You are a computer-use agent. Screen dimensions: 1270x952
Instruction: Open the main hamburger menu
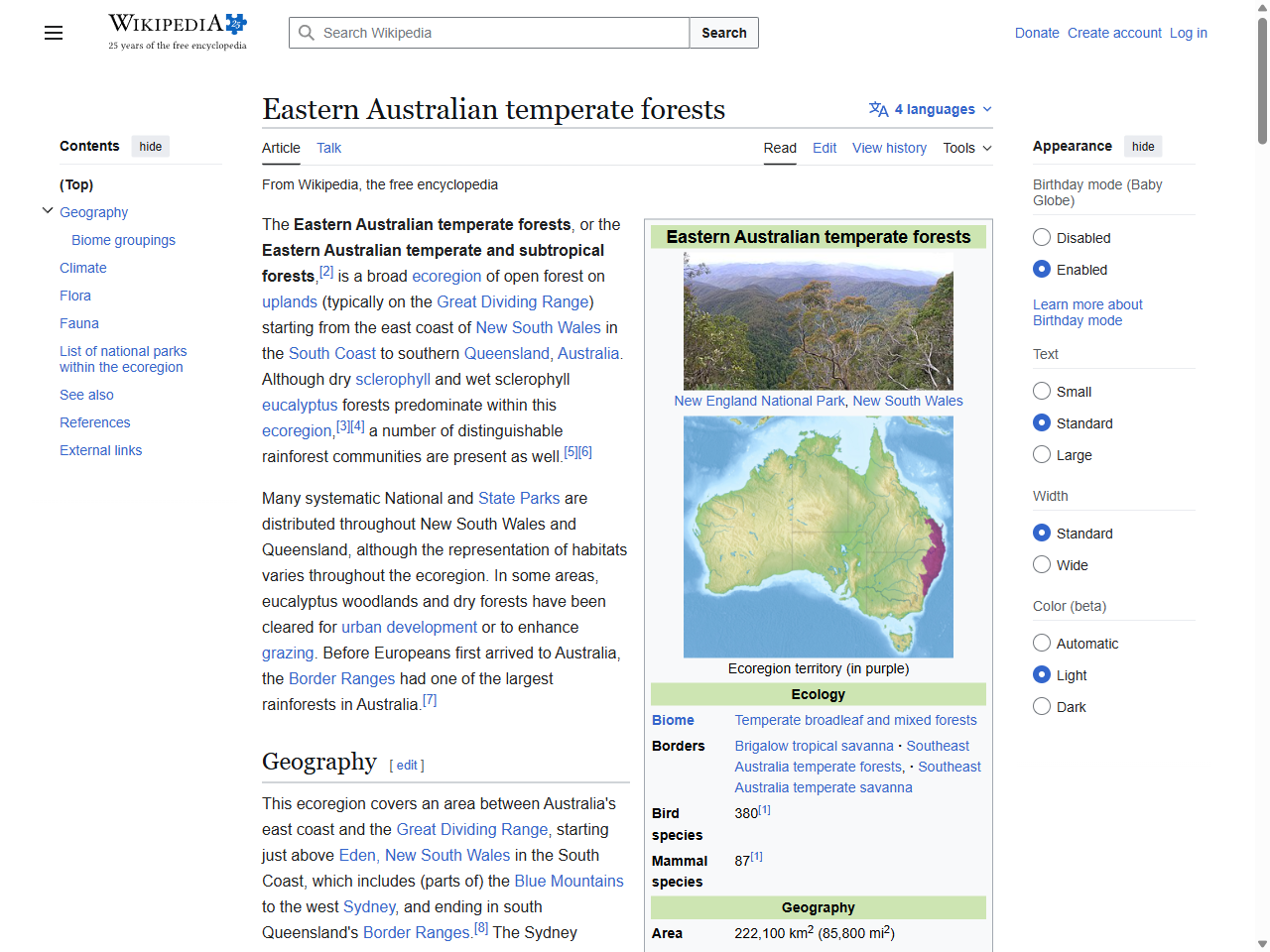[53, 33]
